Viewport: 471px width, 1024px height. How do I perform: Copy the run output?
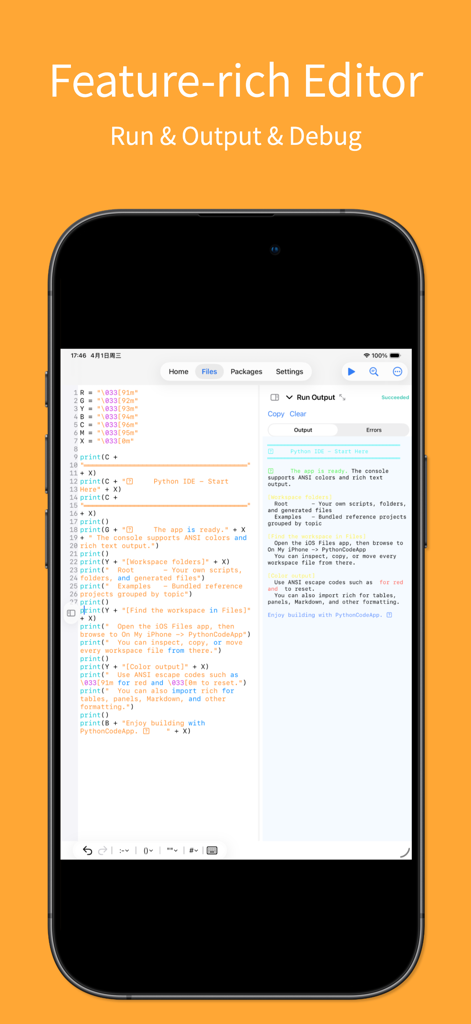276,413
